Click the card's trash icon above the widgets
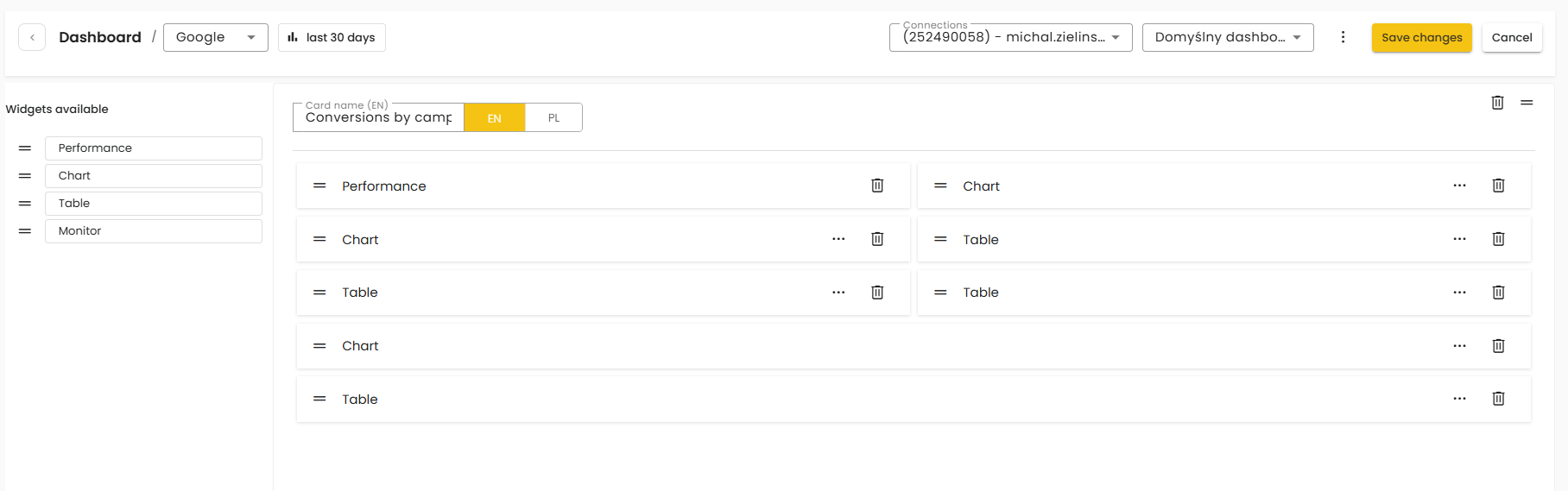Image resolution: width=1568 pixels, height=491 pixels. point(1498,103)
